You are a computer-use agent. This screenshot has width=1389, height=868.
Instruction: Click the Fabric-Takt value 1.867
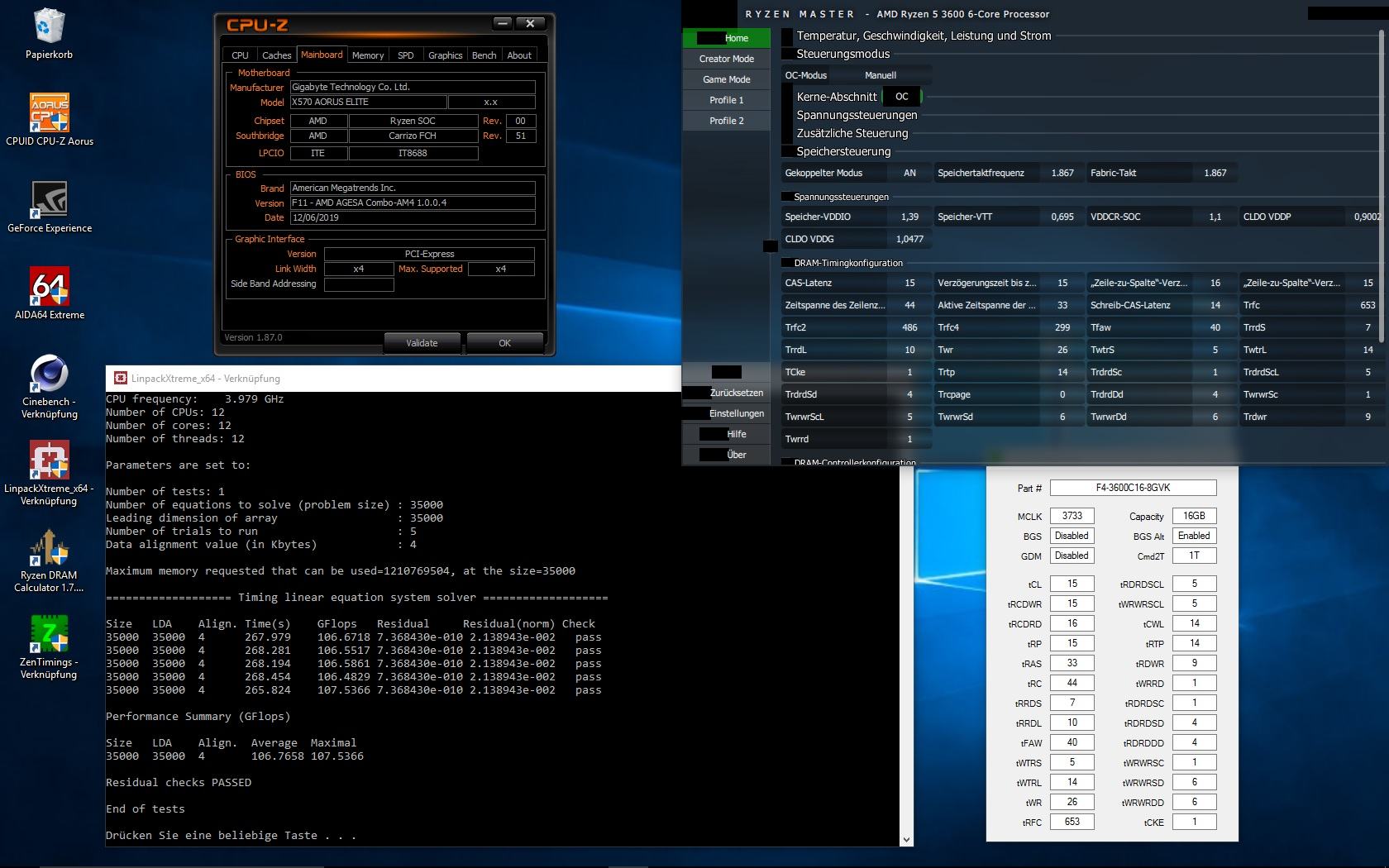[1215, 173]
